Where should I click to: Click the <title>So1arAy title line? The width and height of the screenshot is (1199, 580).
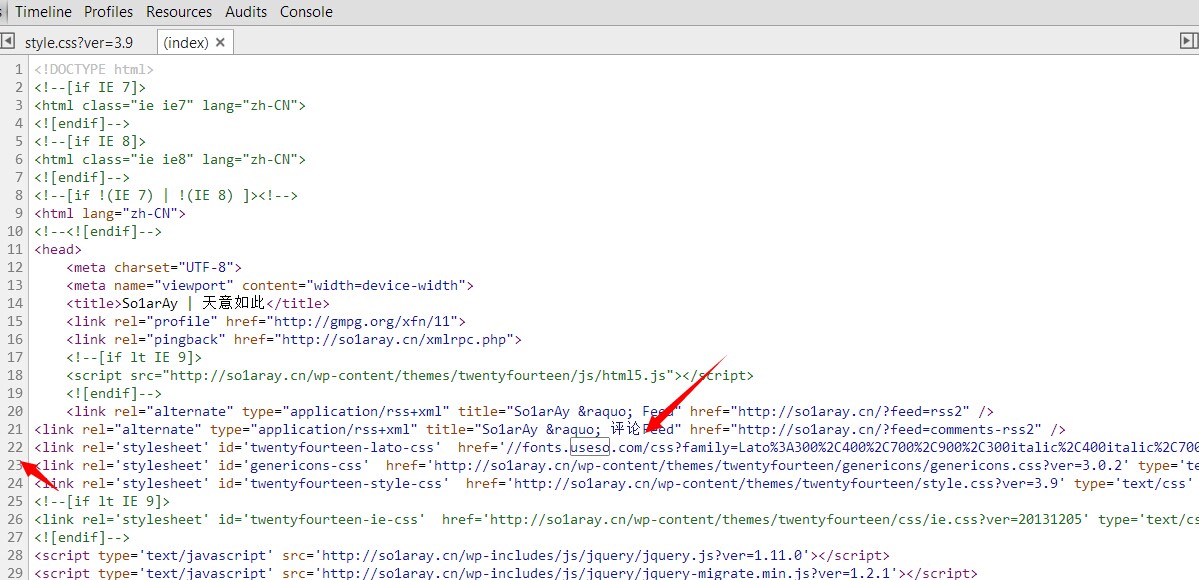[198, 304]
